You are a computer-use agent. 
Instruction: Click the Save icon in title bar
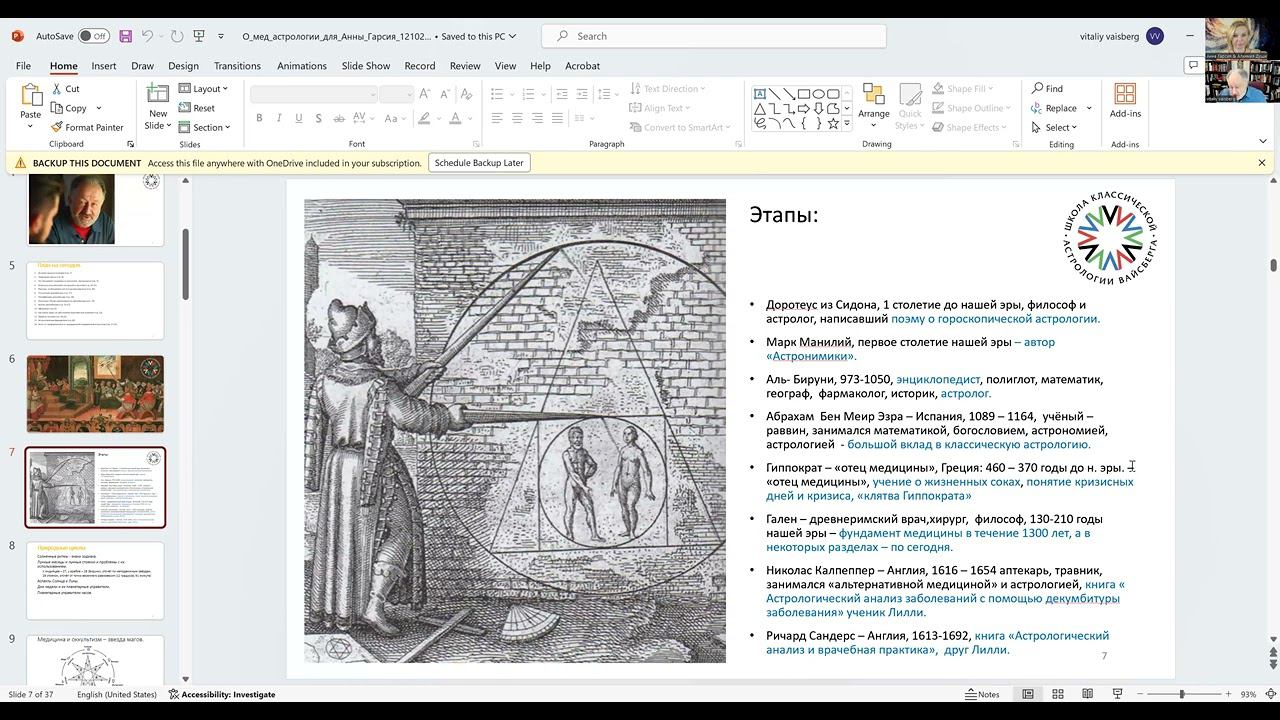pos(125,36)
